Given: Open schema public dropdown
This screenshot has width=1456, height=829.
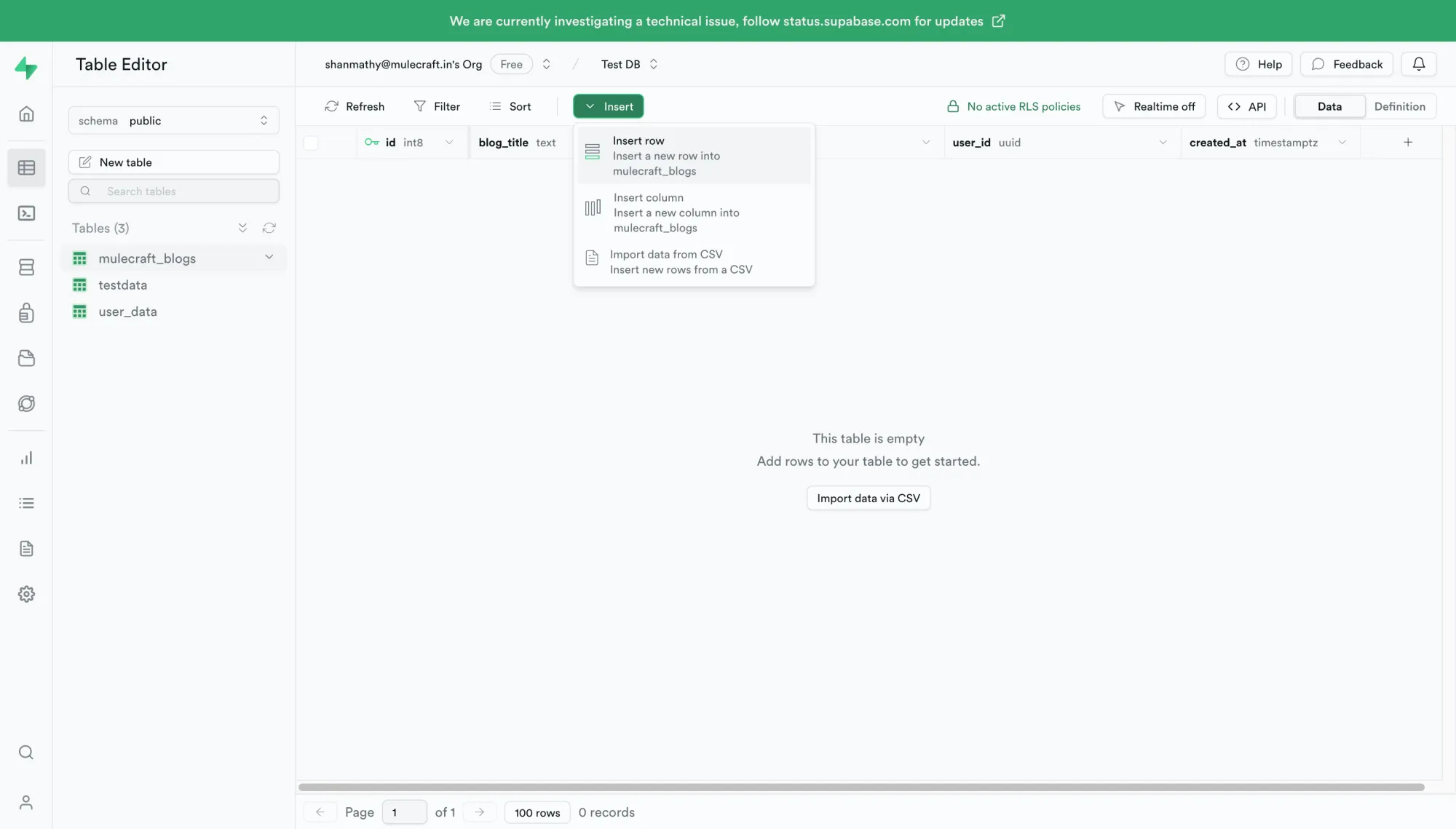Looking at the screenshot, I should tap(173, 121).
